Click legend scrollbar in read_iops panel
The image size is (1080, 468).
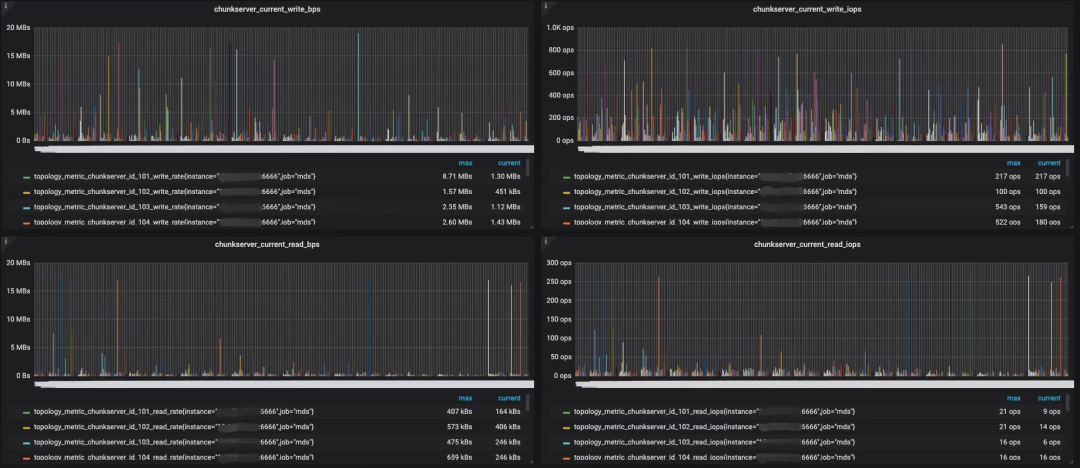point(1068,403)
